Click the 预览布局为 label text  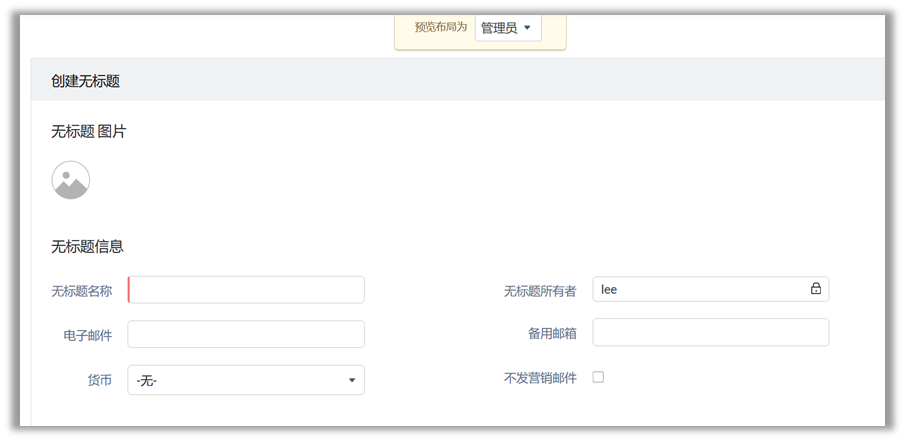click(440, 27)
